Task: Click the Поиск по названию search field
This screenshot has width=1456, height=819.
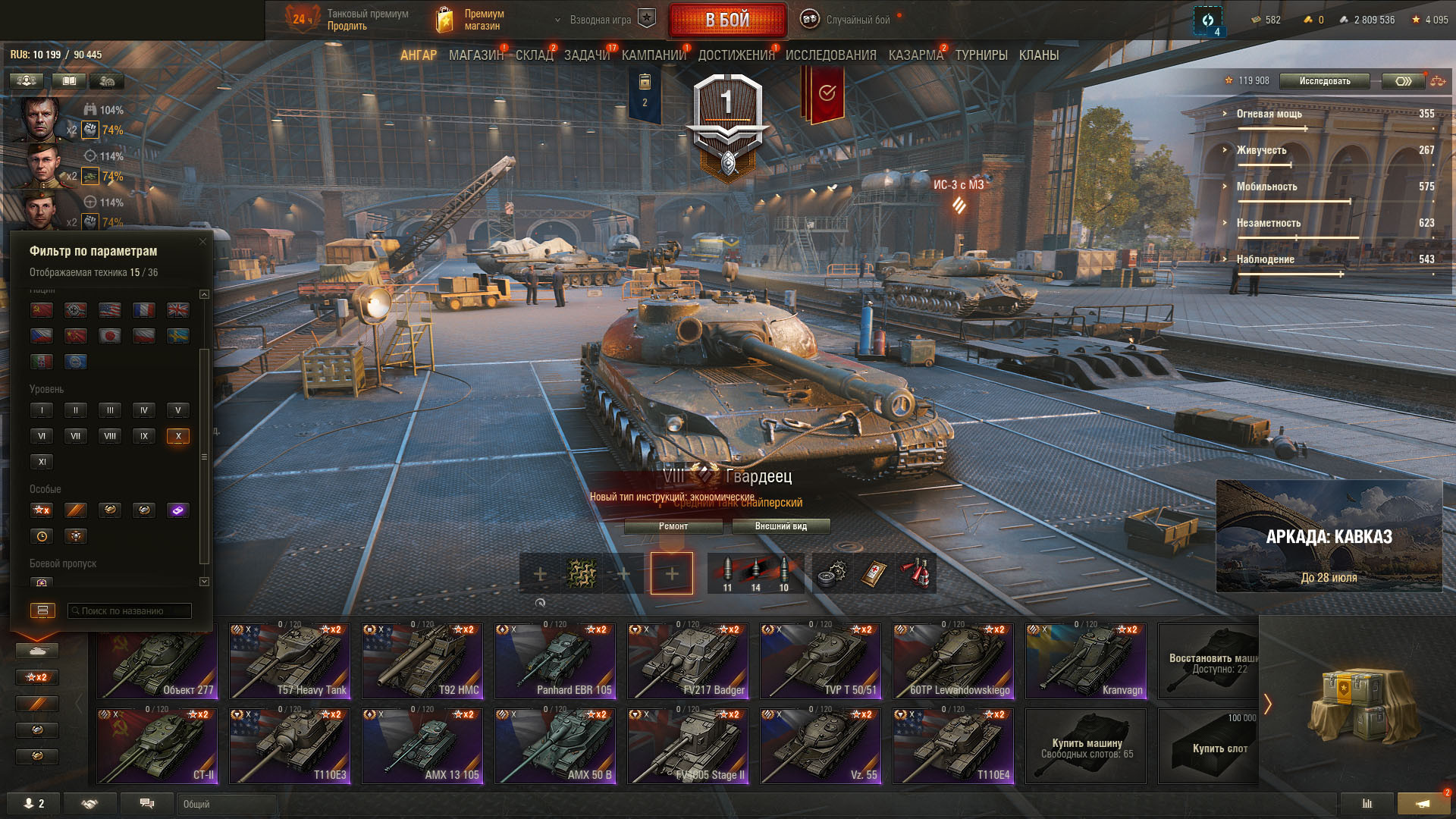Action: (x=130, y=611)
